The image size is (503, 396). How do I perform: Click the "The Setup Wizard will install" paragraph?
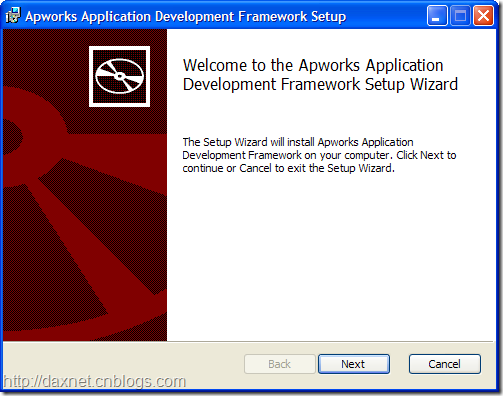(x=319, y=155)
